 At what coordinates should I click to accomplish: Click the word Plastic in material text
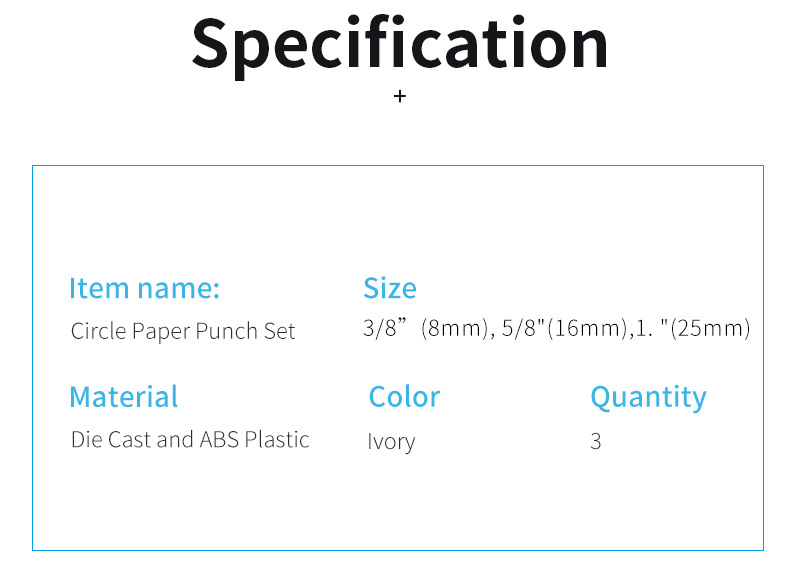point(277,440)
